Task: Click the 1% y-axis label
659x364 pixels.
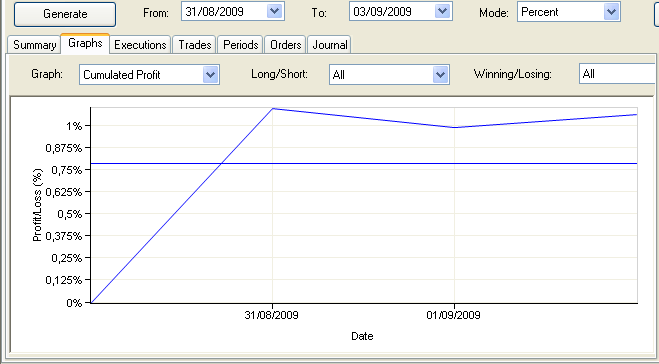Action: (74, 126)
